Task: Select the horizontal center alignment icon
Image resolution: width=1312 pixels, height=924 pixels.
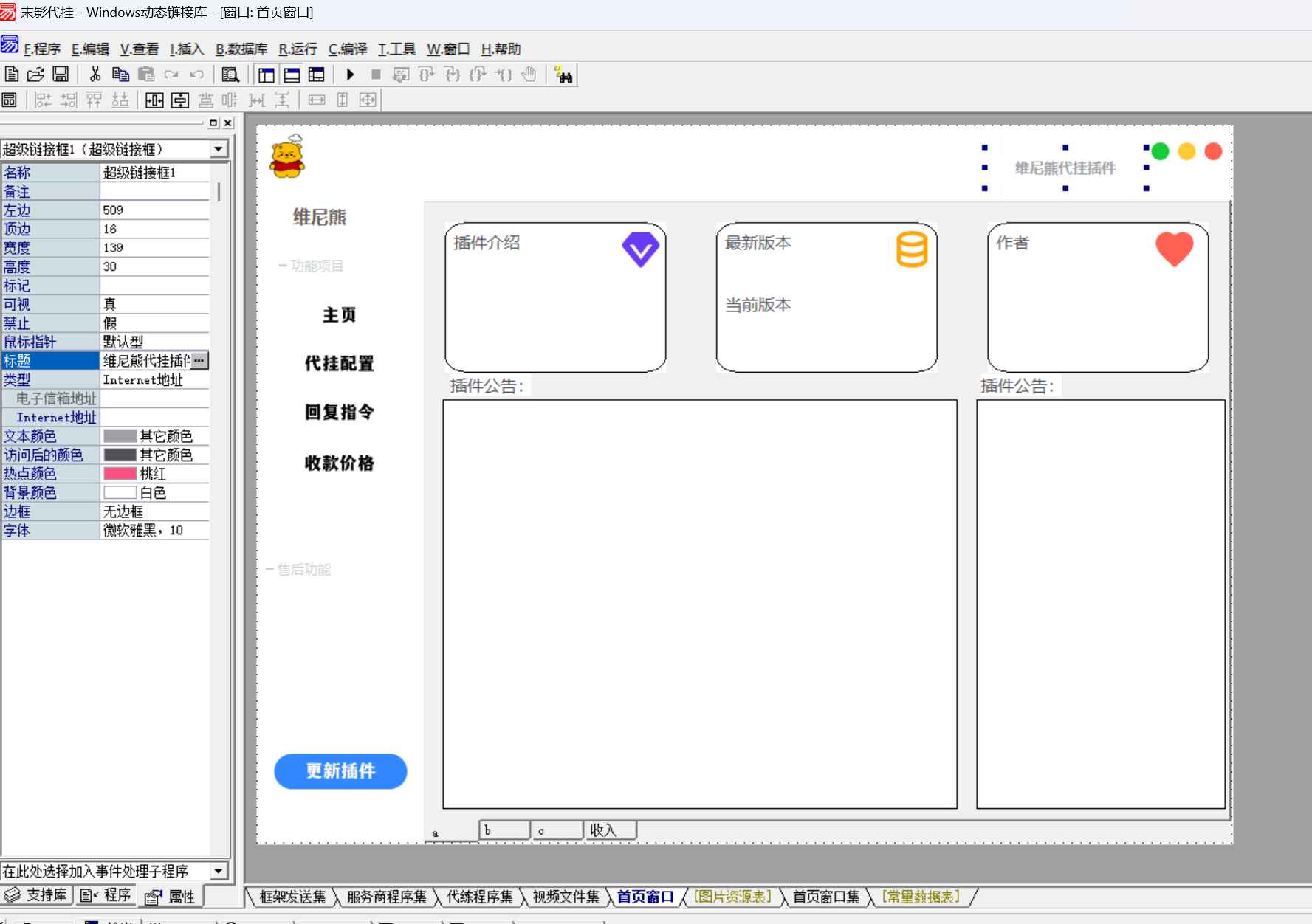Action: pyautogui.click(x=154, y=100)
